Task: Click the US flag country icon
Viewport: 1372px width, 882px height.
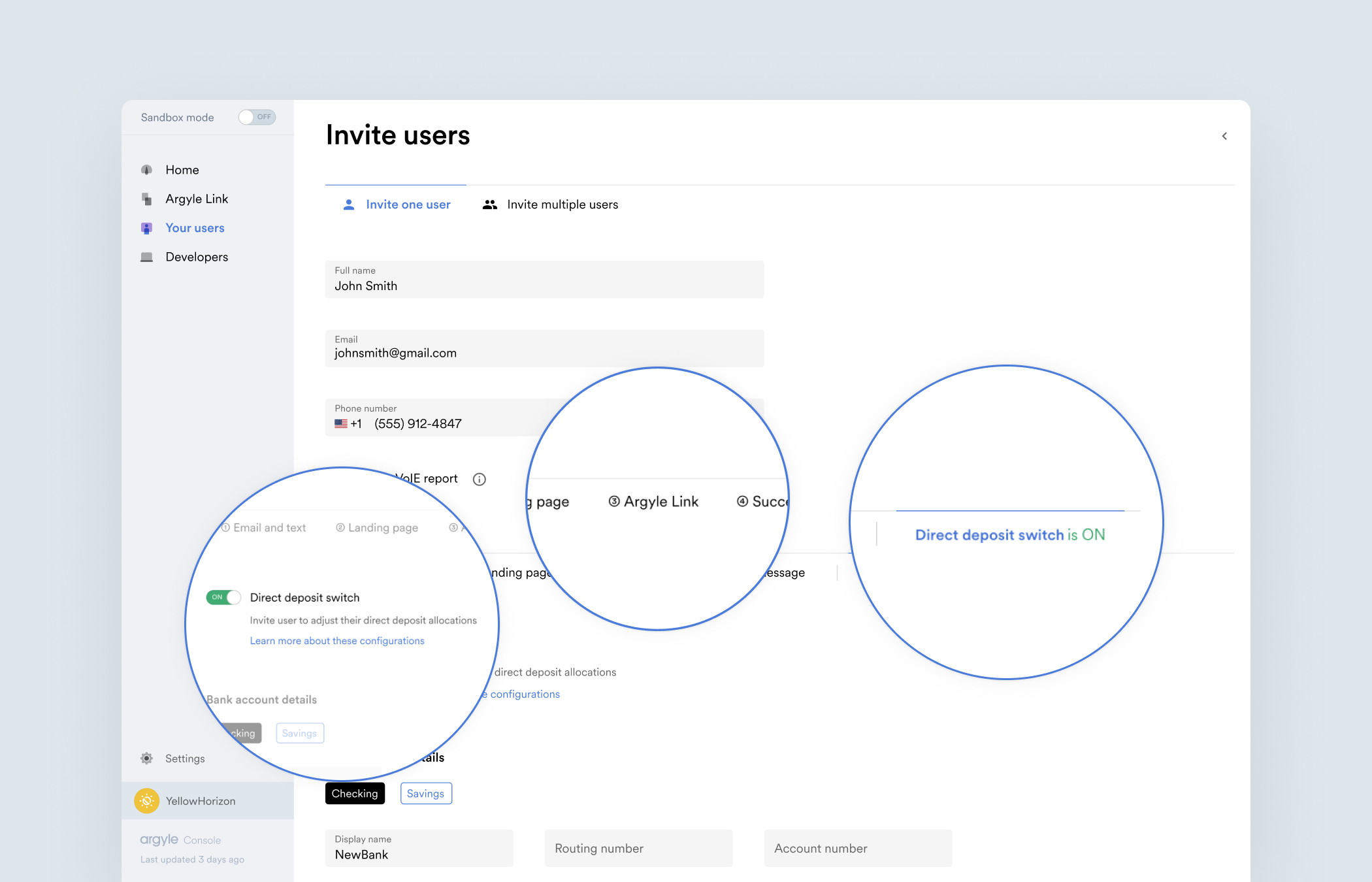Action: tap(340, 424)
